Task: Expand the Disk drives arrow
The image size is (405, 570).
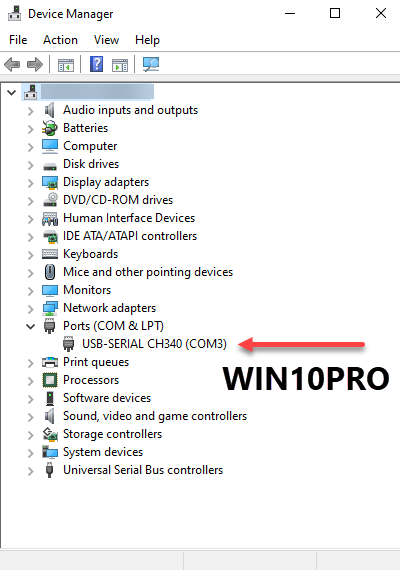Action: (x=31, y=165)
